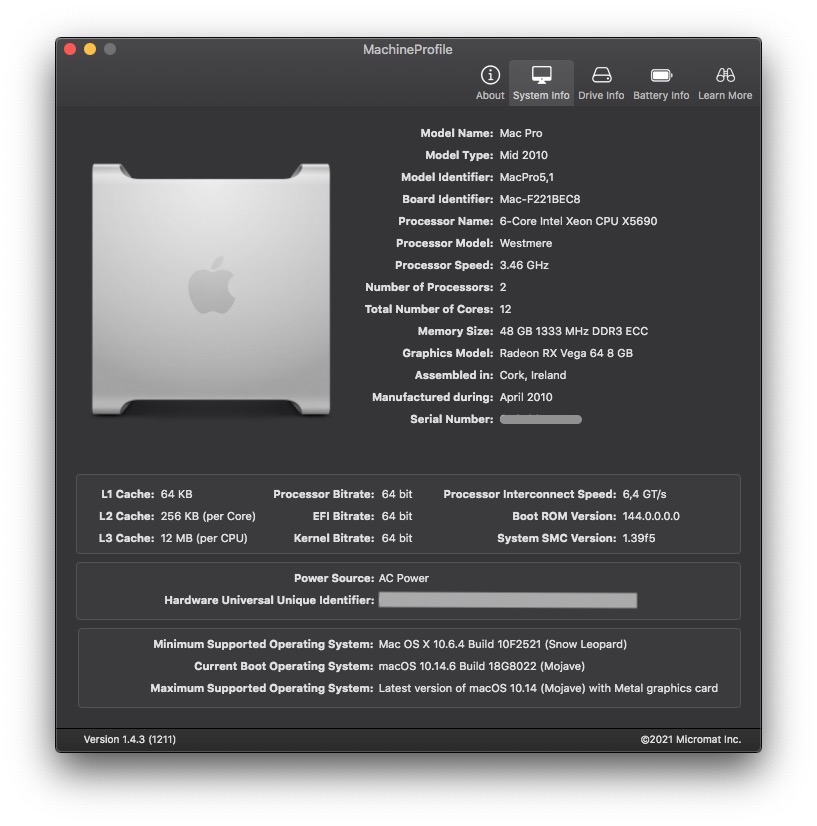This screenshot has width=817, height=826.
Task: Click the greyed-out zoom window button
Action: coord(110,50)
